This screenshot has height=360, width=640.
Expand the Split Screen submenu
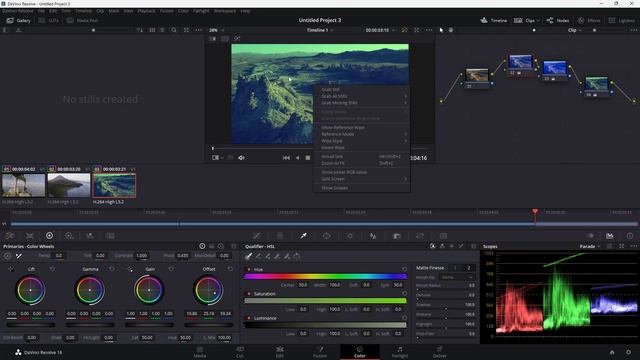[362, 179]
